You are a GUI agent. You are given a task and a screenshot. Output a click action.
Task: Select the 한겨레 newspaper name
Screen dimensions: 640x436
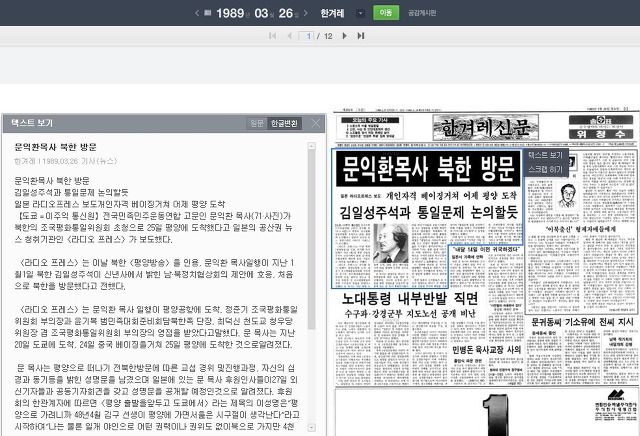[x=332, y=13]
